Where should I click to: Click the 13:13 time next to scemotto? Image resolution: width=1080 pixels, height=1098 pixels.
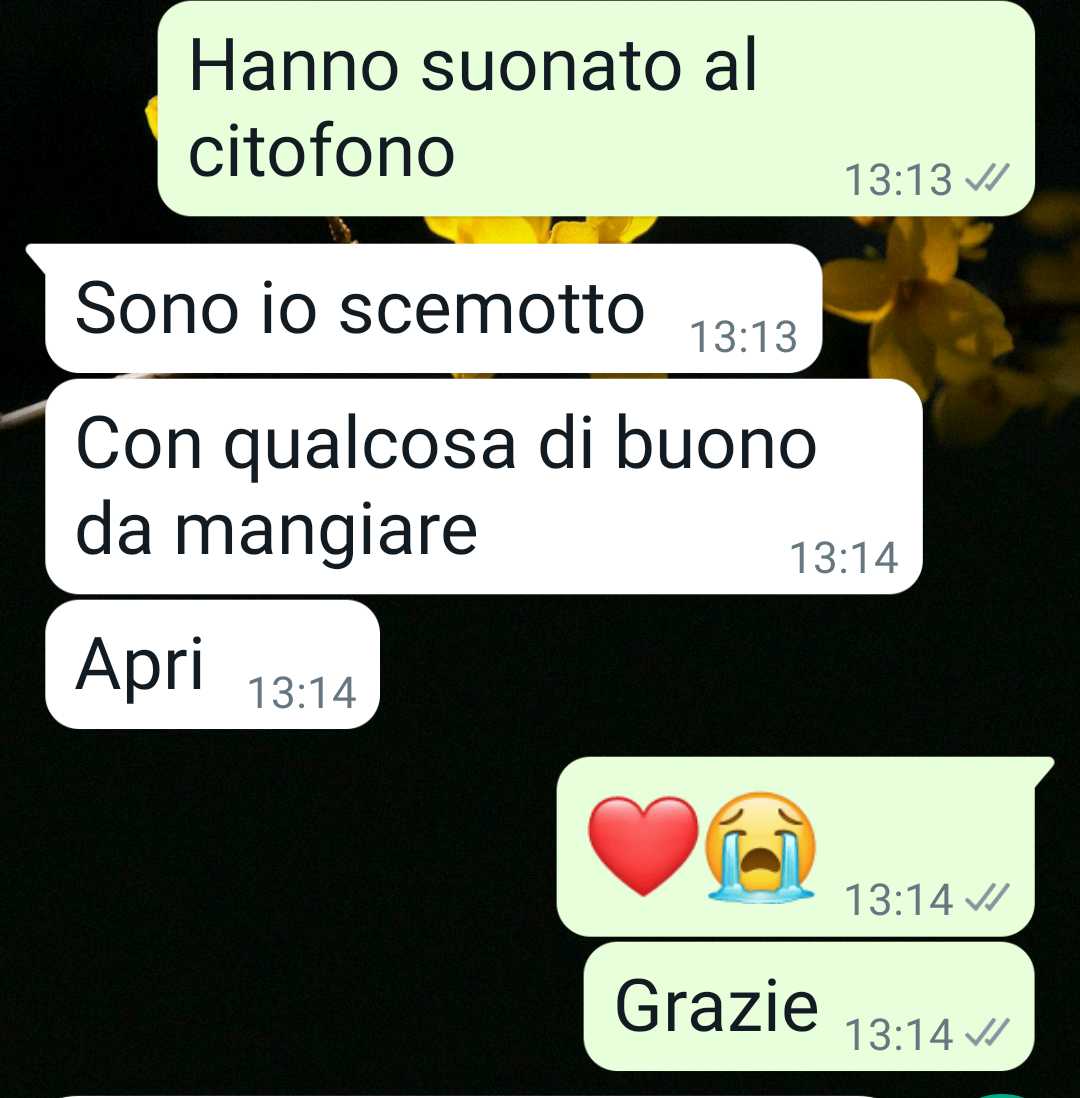tap(744, 337)
